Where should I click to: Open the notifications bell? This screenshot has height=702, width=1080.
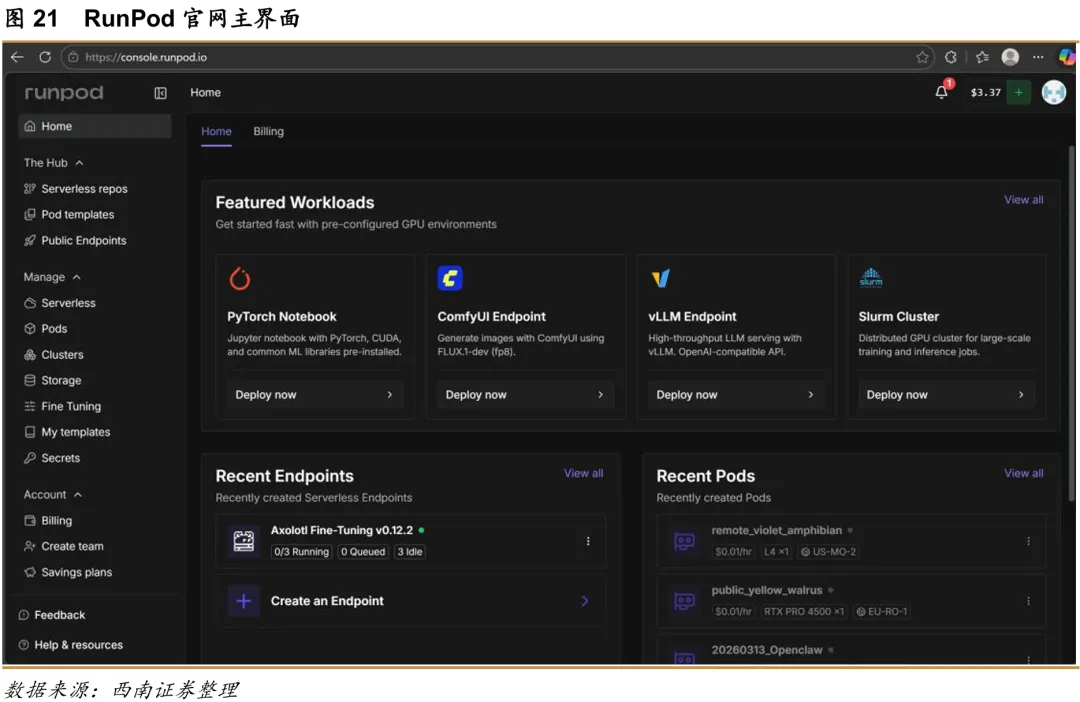[x=942, y=92]
